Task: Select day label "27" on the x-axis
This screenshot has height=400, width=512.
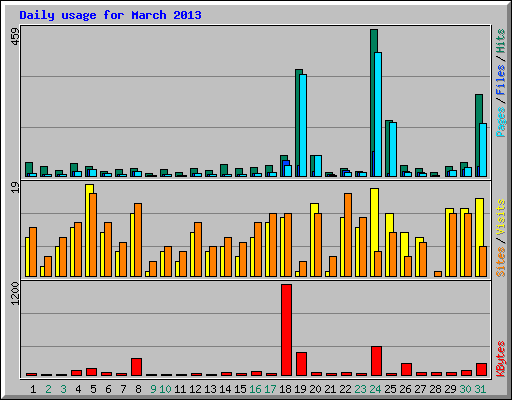Action: (420, 389)
